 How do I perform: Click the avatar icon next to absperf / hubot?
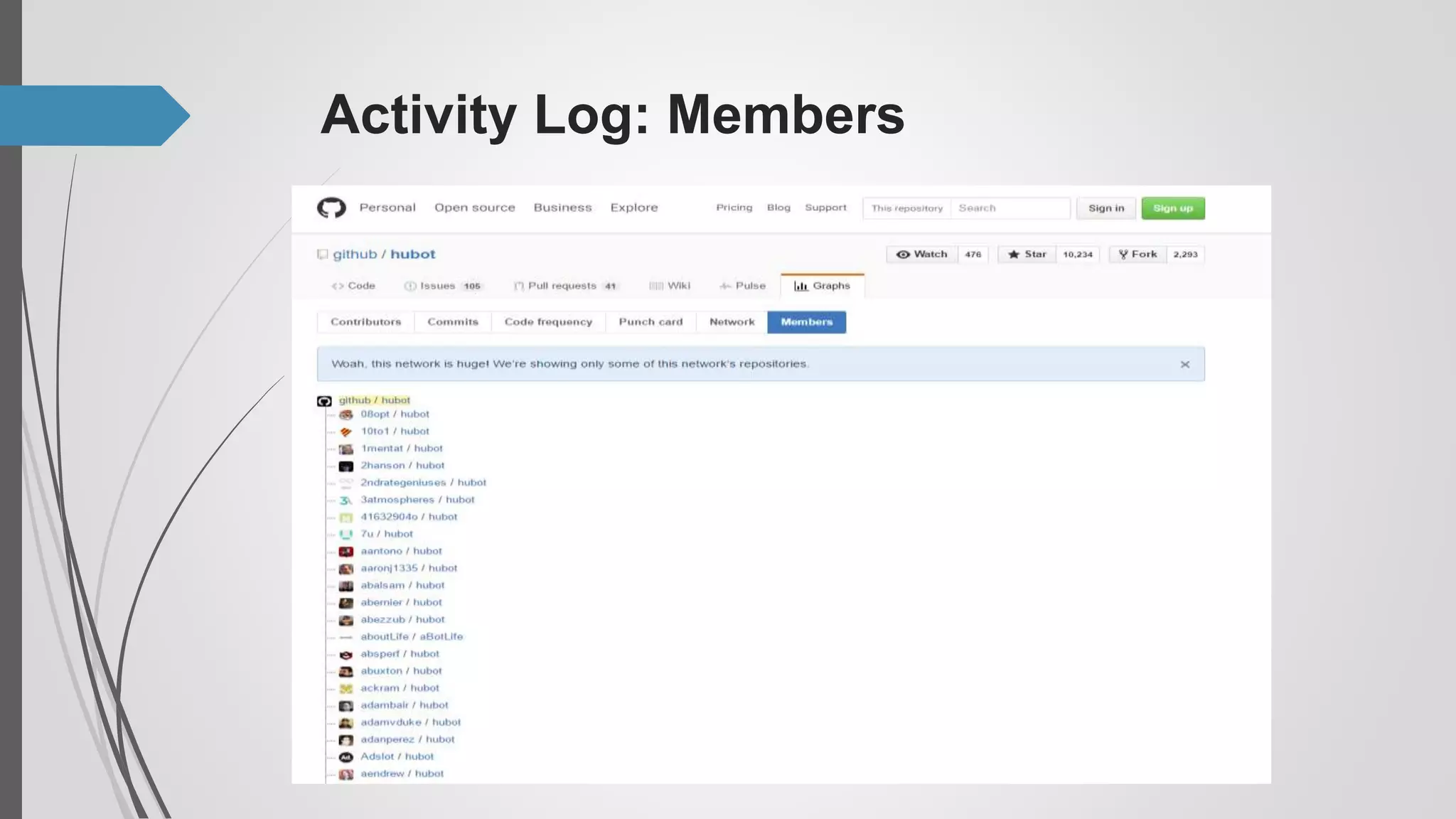(346, 655)
